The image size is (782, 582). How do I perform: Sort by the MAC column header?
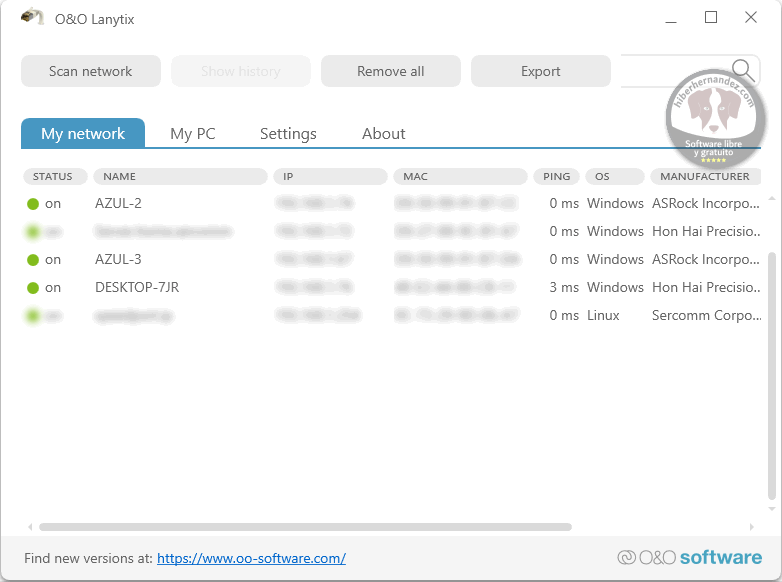(x=460, y=177)
